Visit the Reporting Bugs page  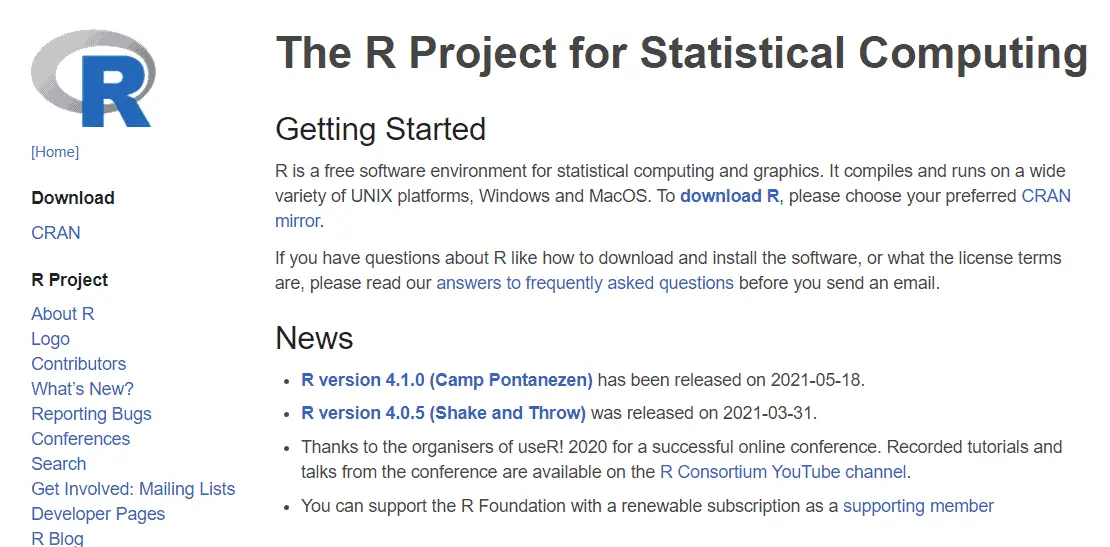coord(91,414)
